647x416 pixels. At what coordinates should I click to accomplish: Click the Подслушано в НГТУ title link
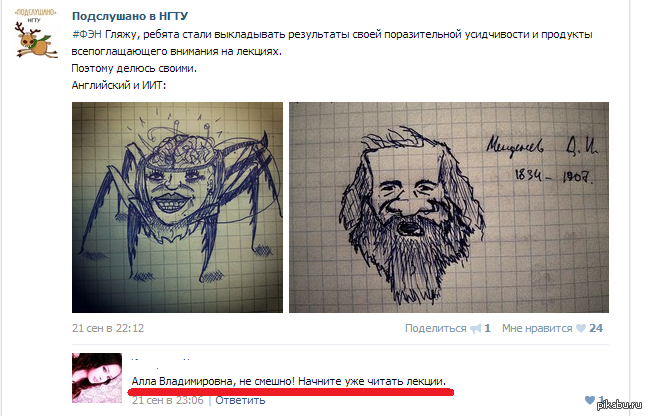130,16
